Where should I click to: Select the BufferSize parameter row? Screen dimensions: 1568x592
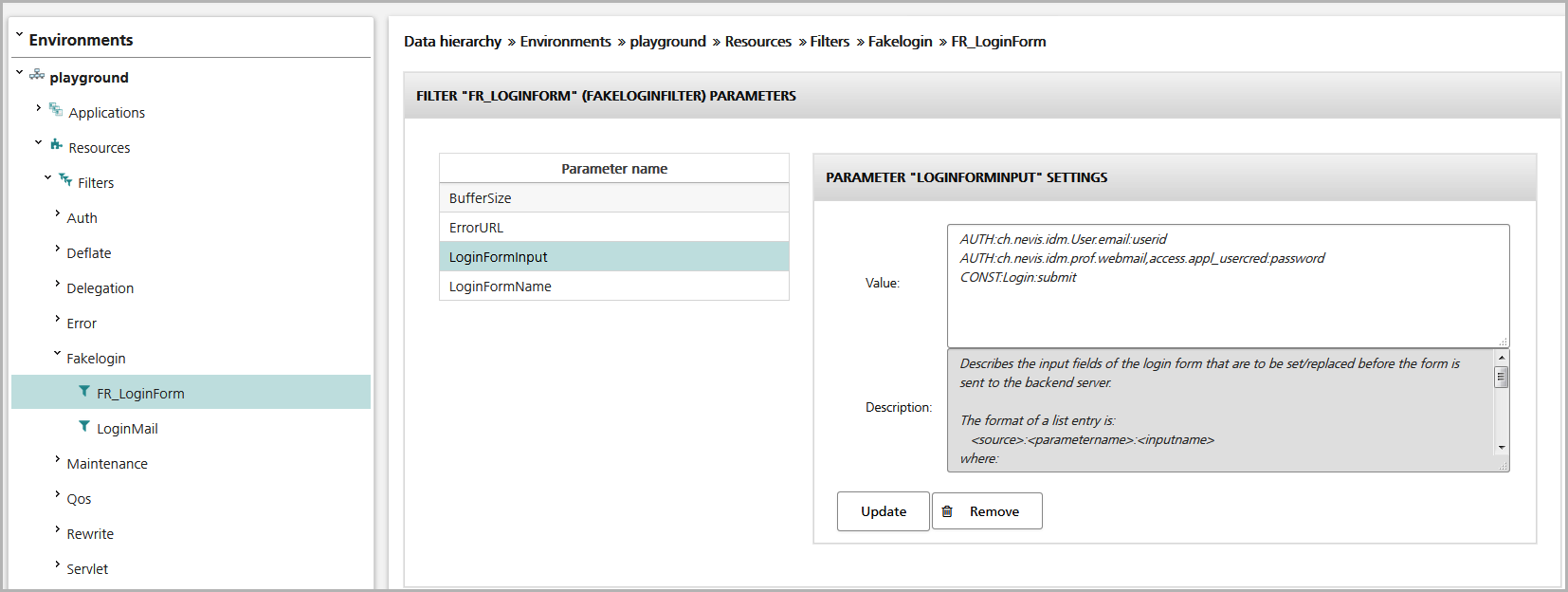pos(614,197)
